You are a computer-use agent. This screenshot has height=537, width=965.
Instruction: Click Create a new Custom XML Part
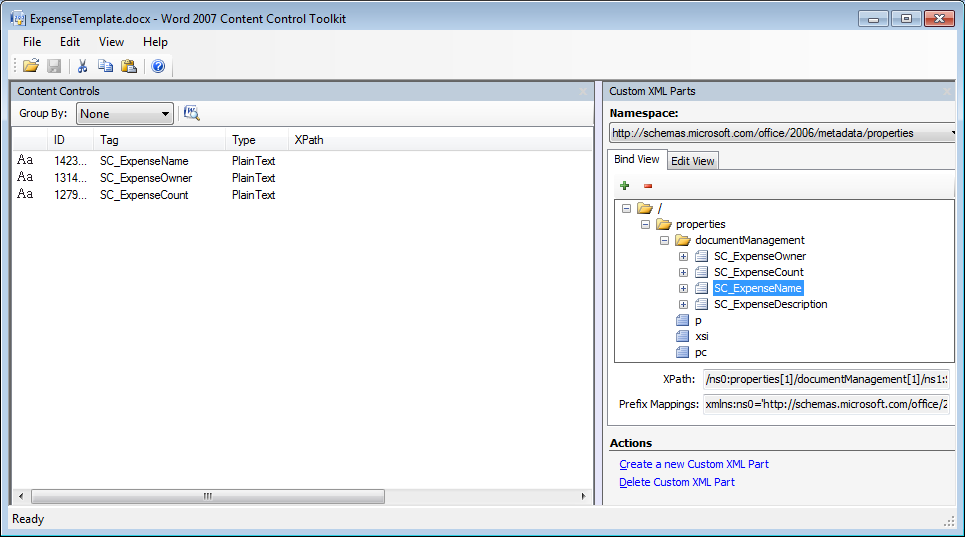[x=694, y=464]
